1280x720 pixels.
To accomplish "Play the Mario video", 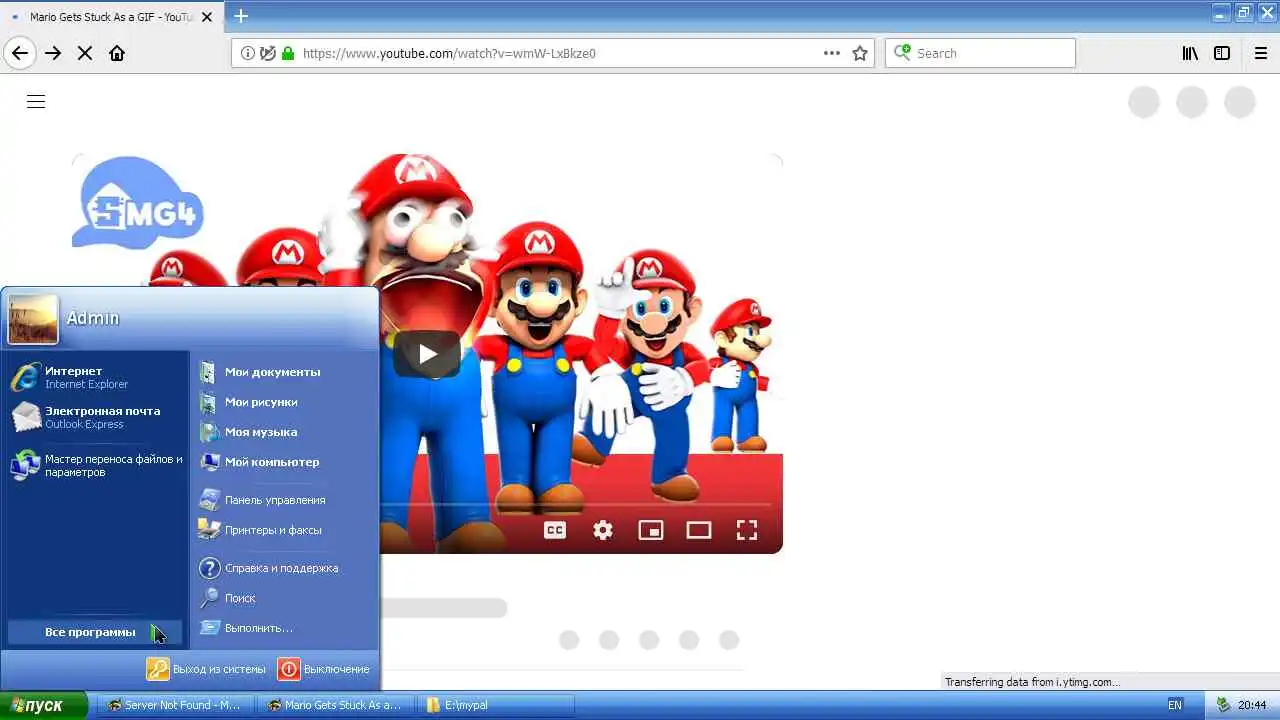I will [427, 353].
